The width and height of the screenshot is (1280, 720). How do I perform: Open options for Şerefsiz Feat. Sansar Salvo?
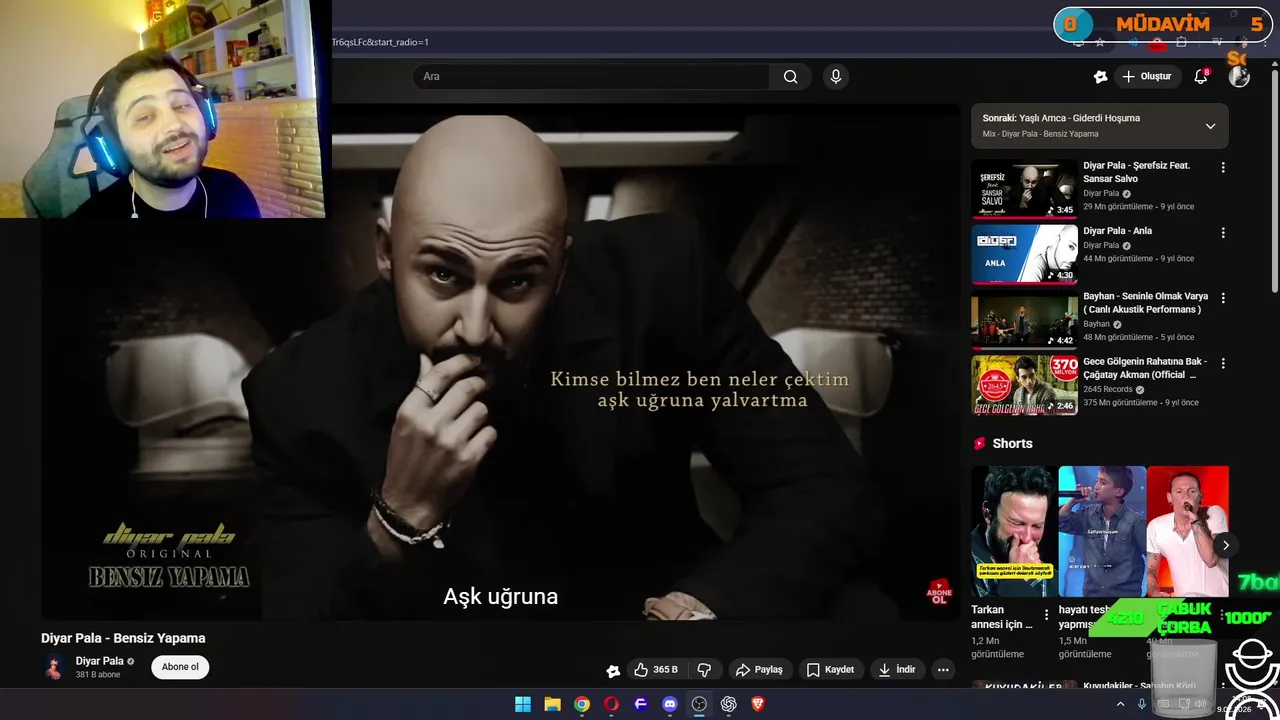[1222, 168]
